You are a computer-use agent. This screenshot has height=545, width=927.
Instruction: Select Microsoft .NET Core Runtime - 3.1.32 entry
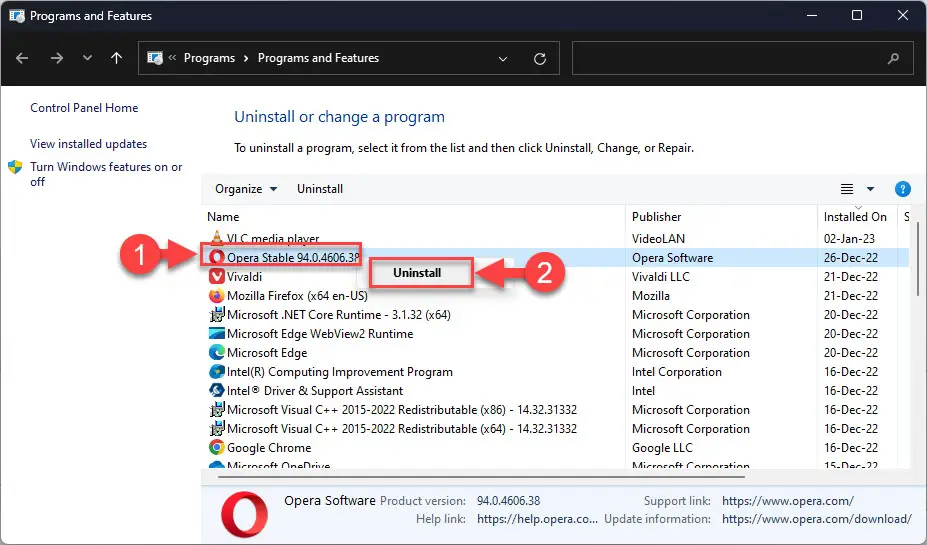point(339,314)
